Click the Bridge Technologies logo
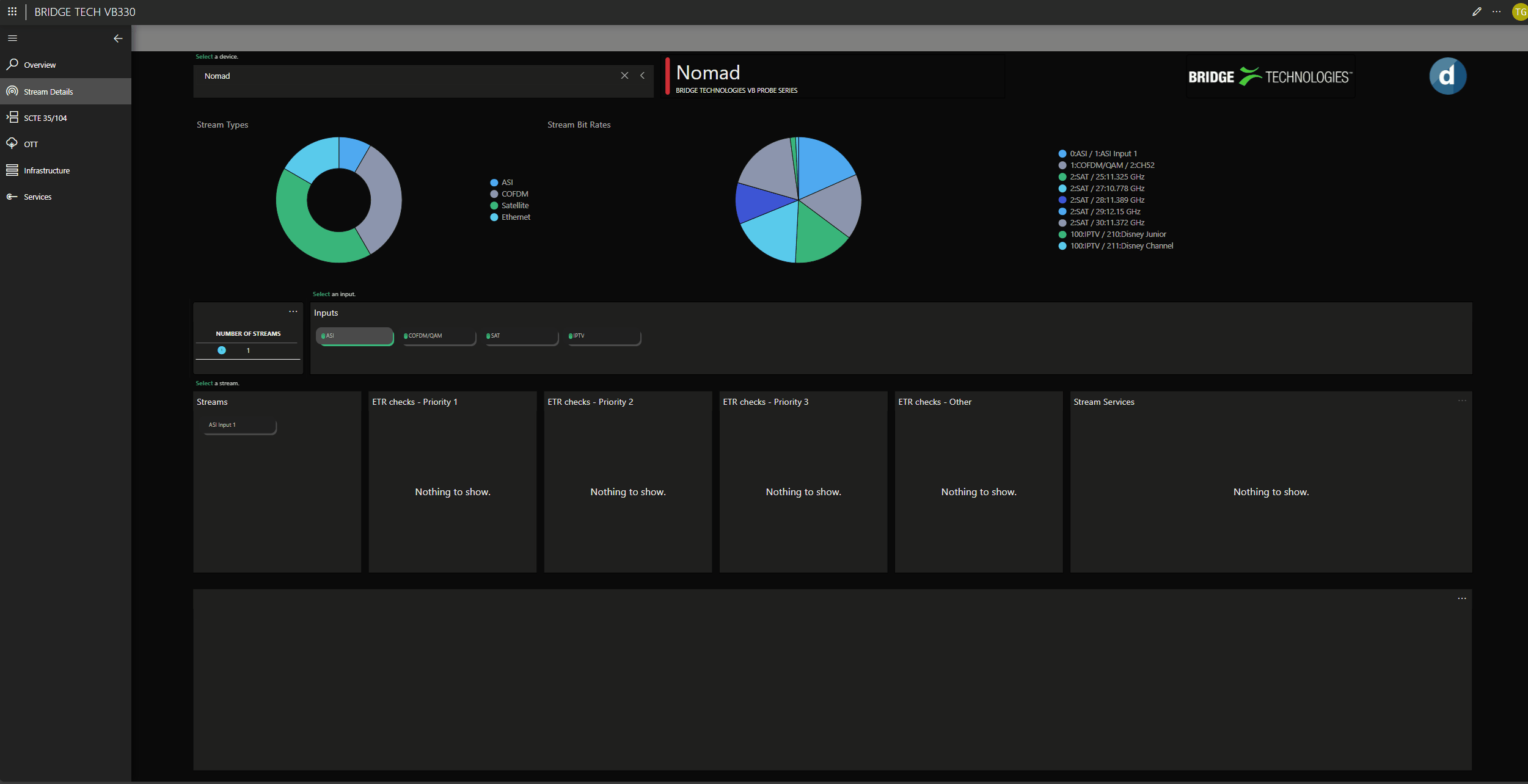1528x784 pixels. point(1270,77)
